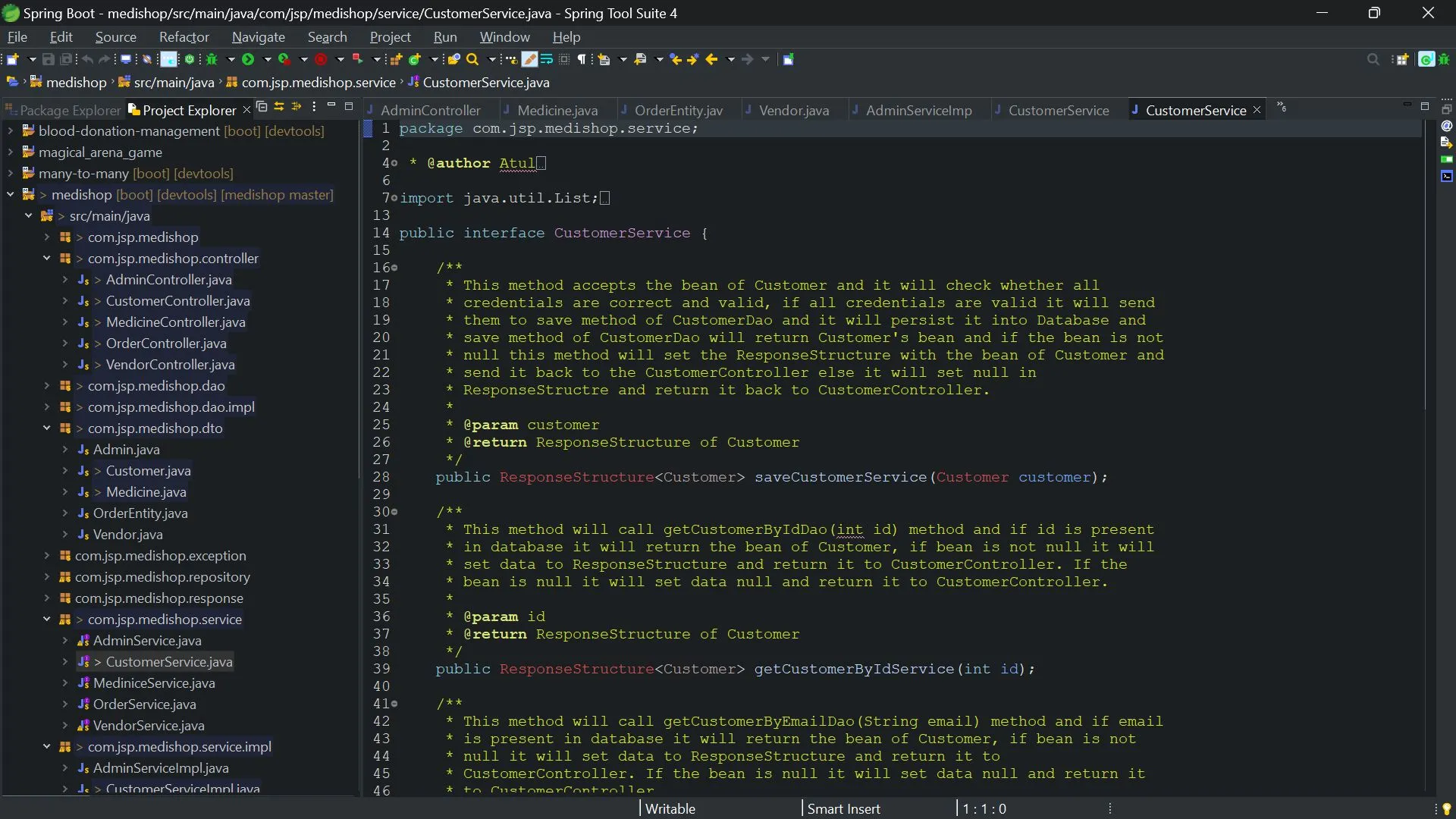Click the New file wizard icon
The width and height of the screenshot is (1456, 819).
(x=13, y=59)
